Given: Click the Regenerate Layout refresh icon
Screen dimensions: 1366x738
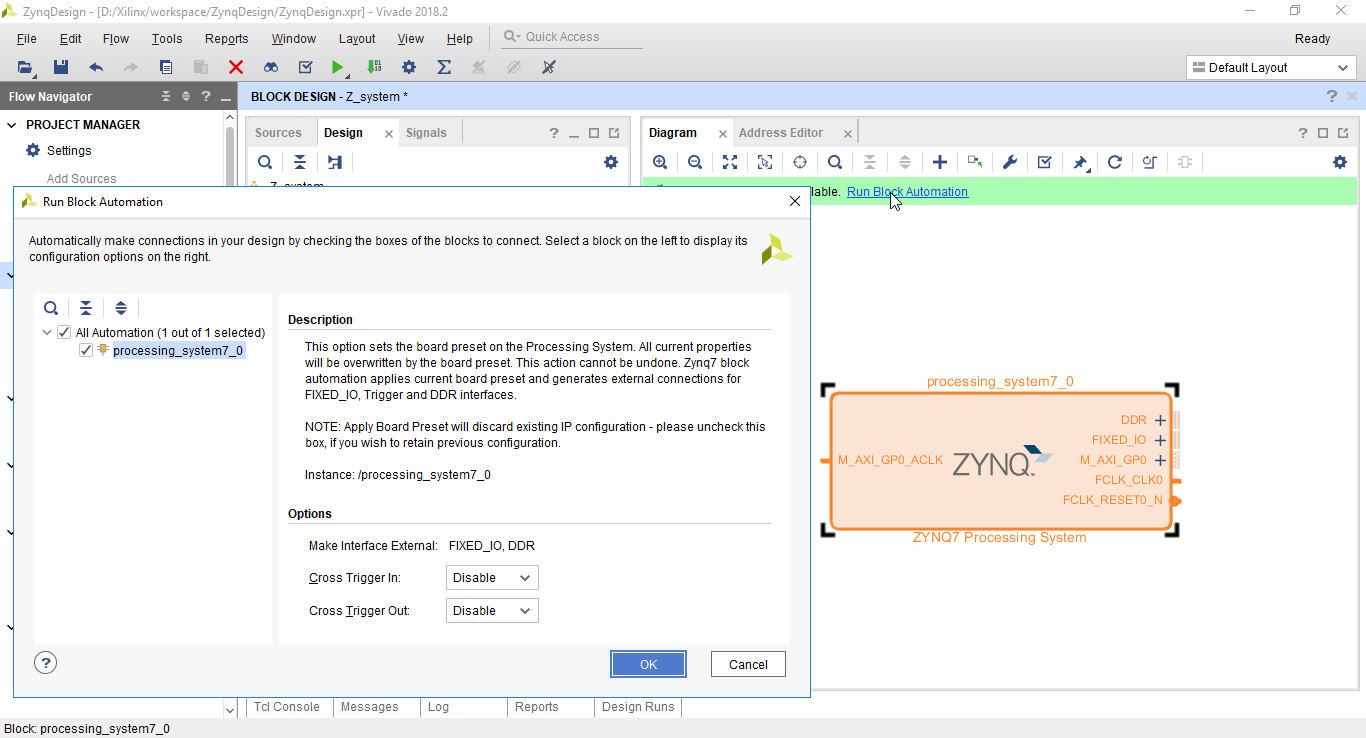Looking at the screenshot, I should pos(1115,162).
